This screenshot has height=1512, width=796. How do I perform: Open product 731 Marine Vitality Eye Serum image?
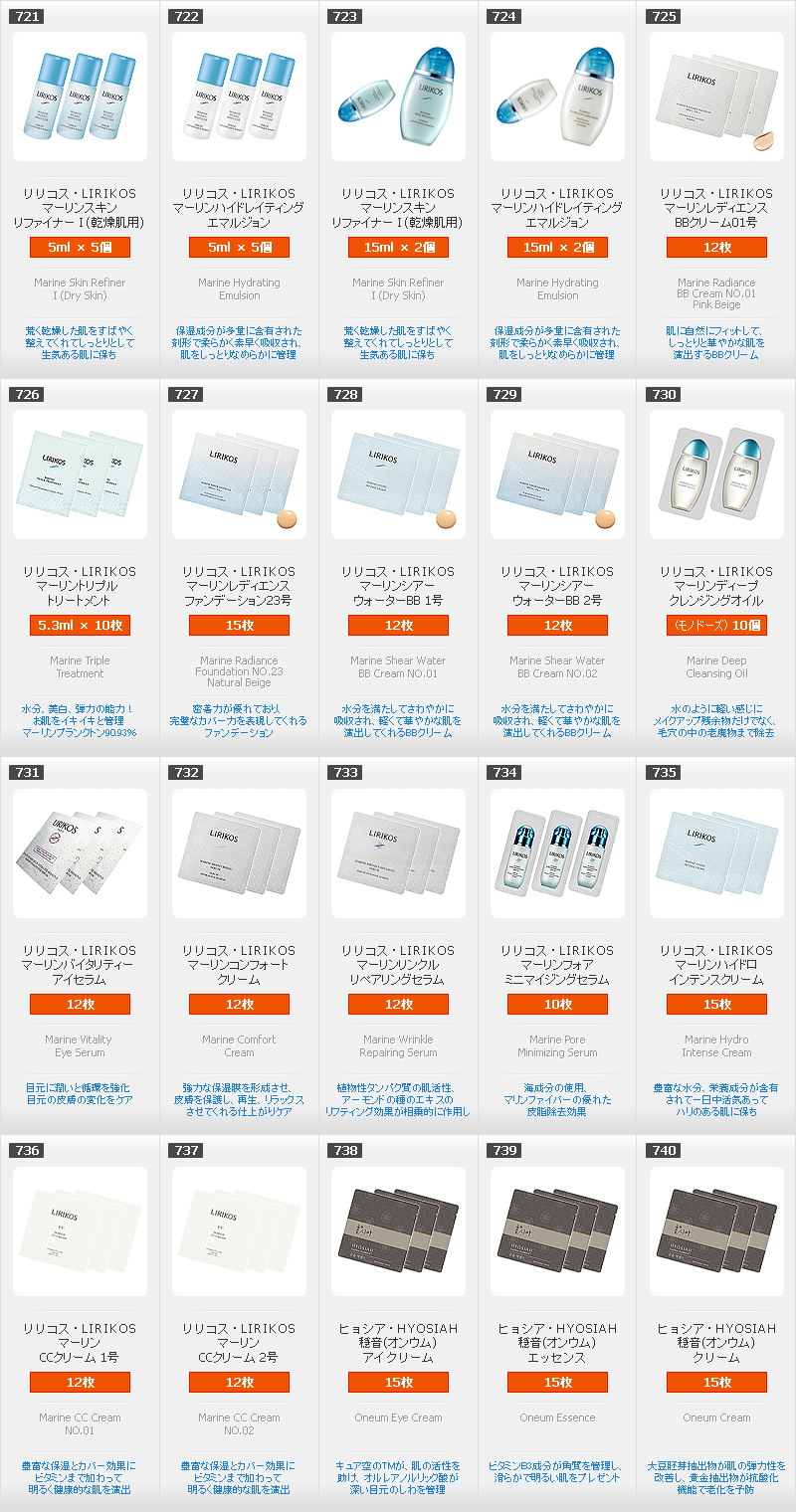(80, 853)
